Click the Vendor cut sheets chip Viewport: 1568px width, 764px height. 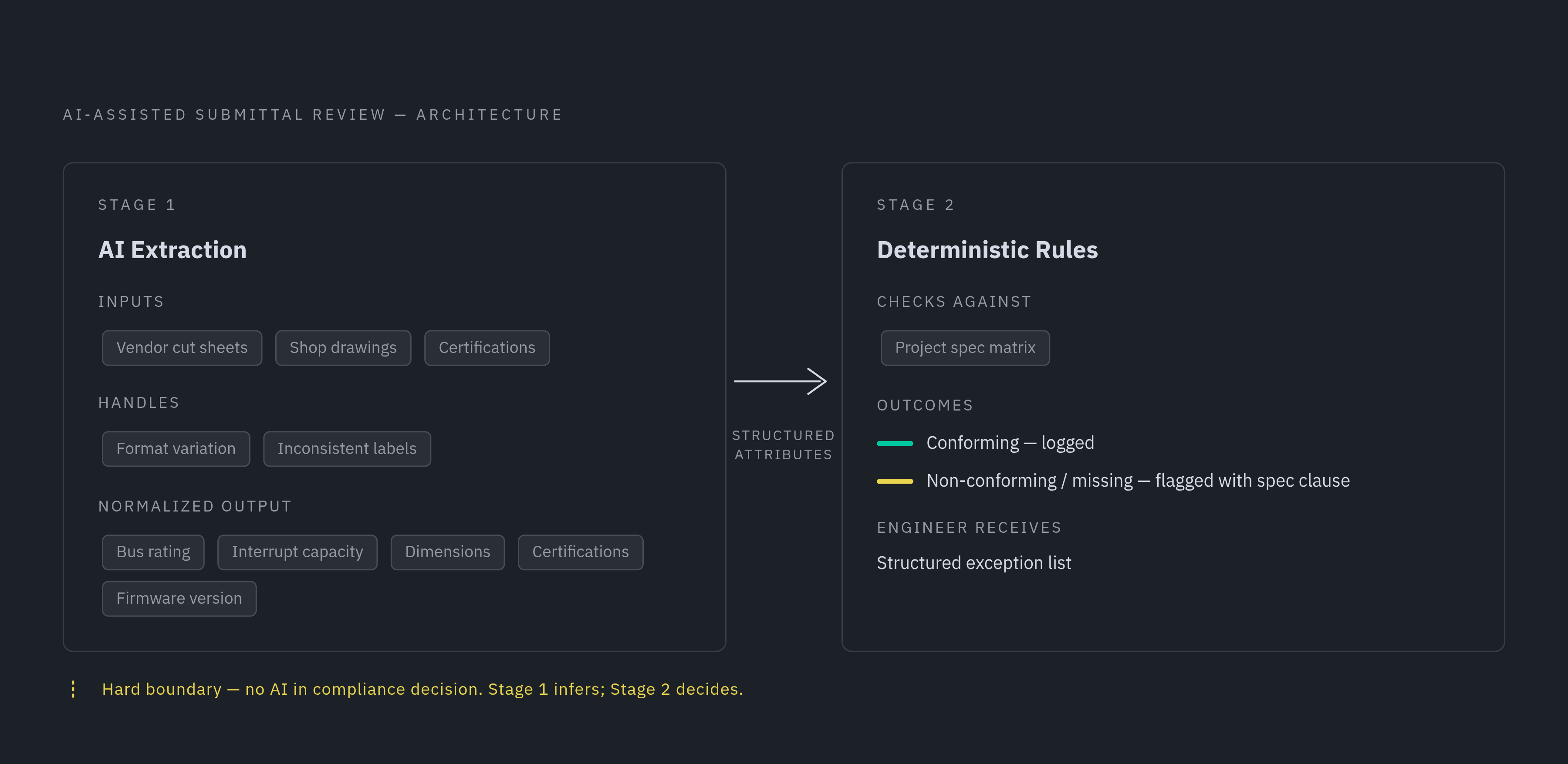coord(182,348)
